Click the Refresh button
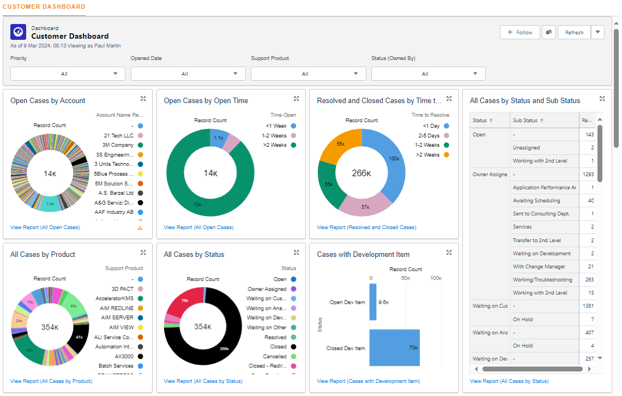Viewport: 622px width, 396px height. [574, 32]
